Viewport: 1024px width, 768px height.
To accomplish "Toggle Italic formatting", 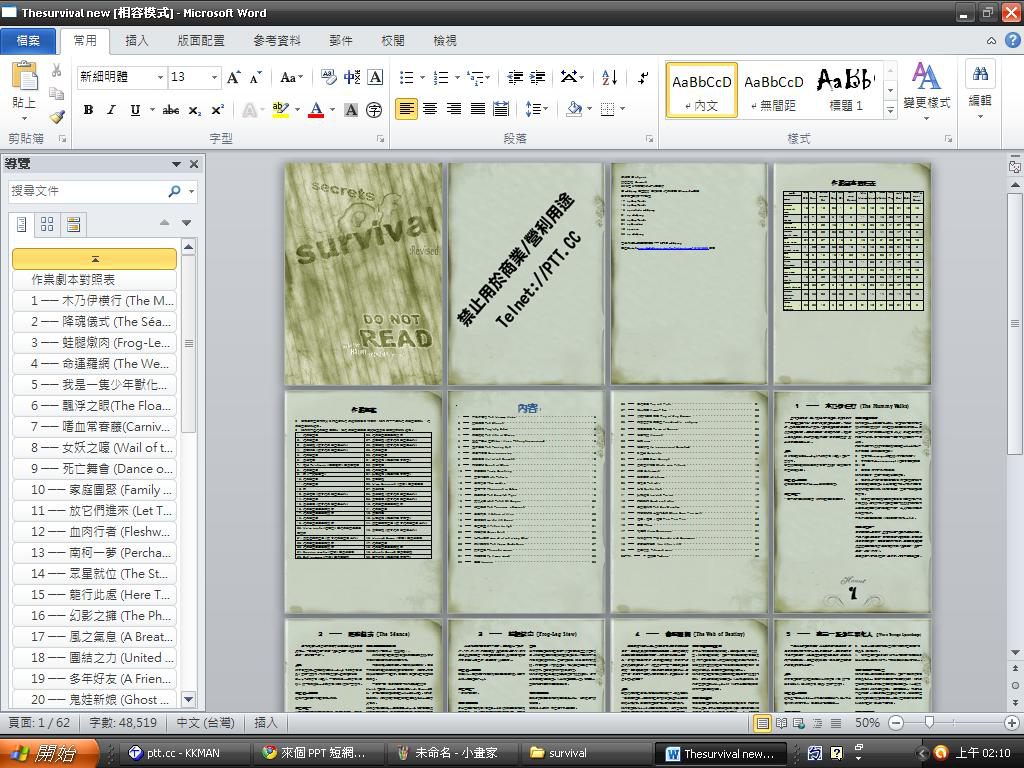I will click(x=112, y=110).
